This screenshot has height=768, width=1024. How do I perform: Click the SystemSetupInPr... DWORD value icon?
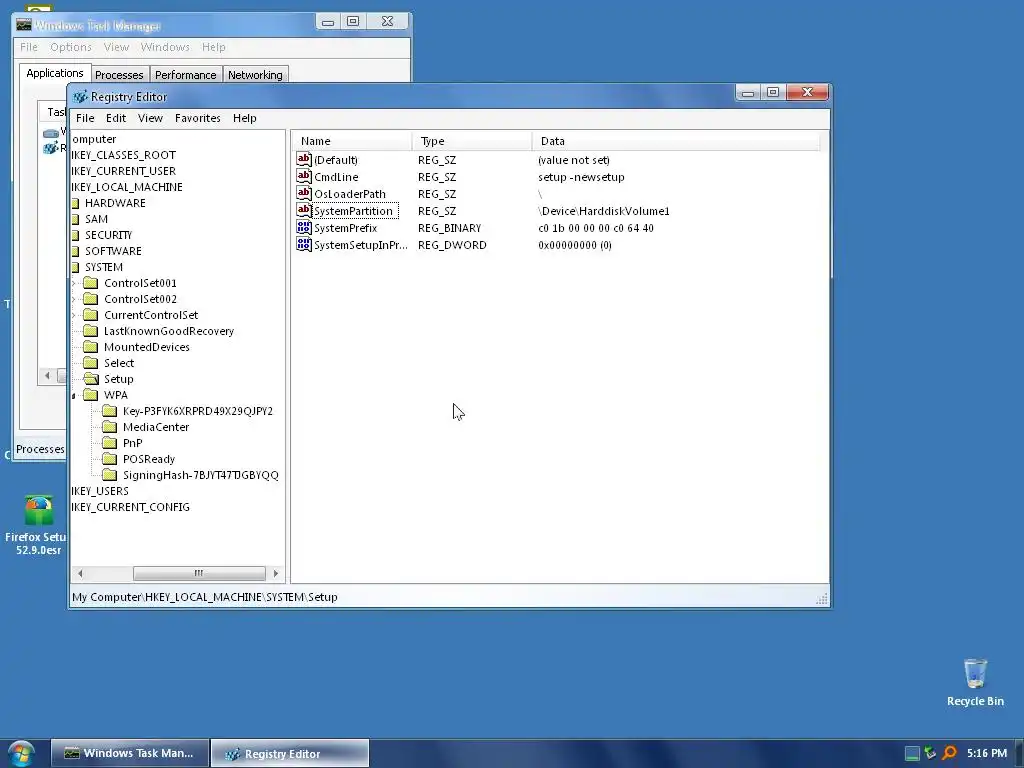tap(304, 244)
